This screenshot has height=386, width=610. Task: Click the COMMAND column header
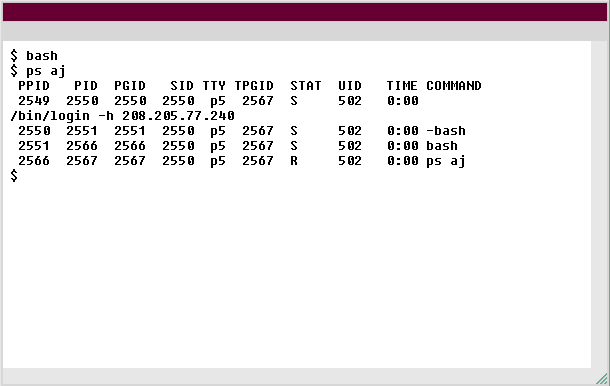pos(454,86)
